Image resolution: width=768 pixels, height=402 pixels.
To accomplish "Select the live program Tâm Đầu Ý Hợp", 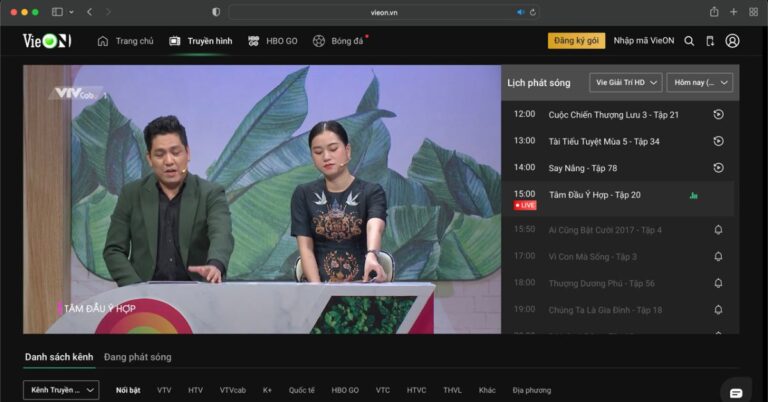I will click(594, 195).
